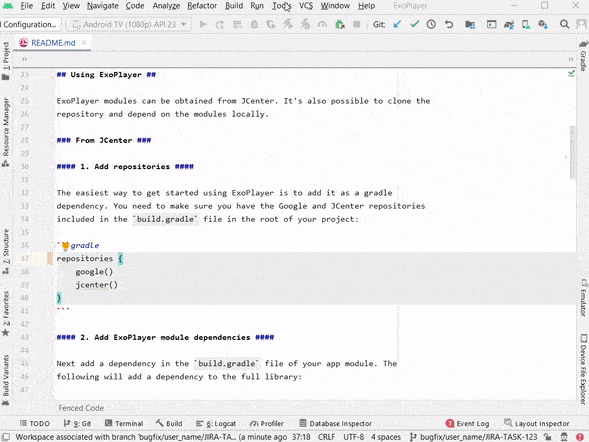Open the Profiler tool window

(267, 424)
